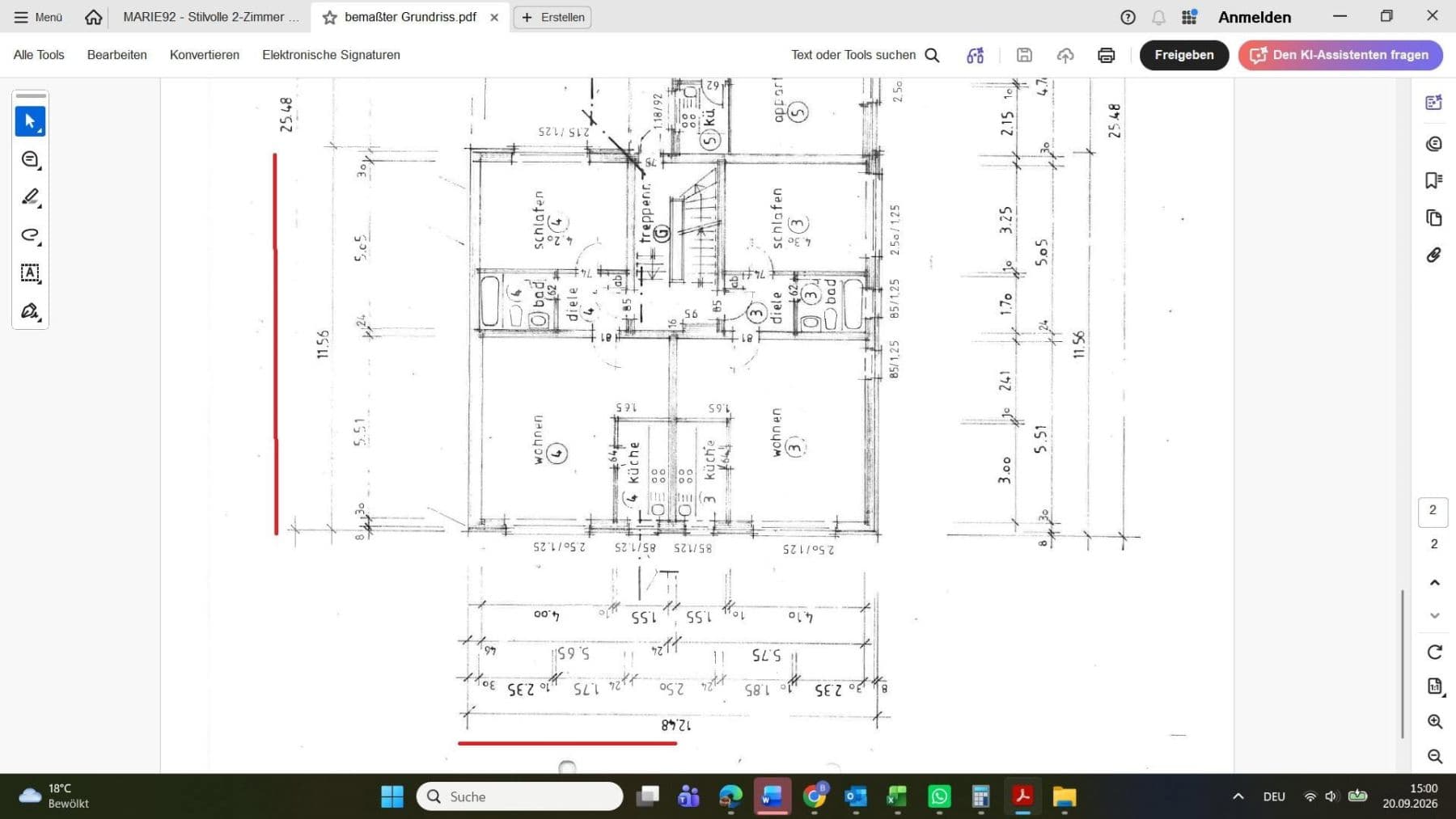Screen dimensions: 1456x819
Task: Pick the freehand draw loop tool
Action: point(30,235)
